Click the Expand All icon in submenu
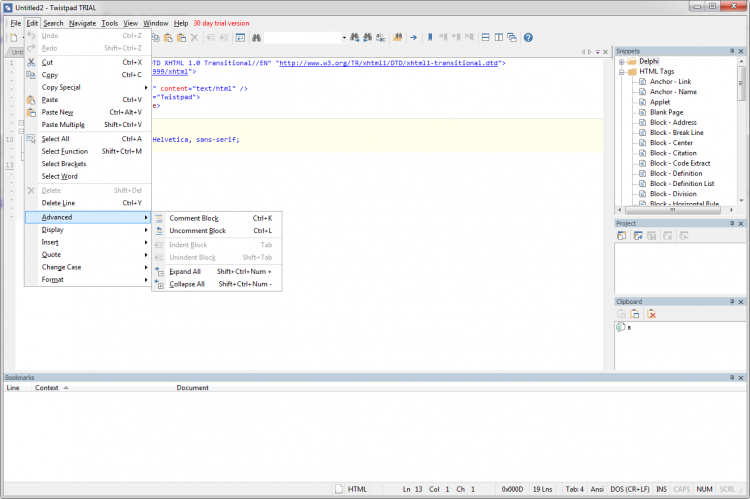This screenshot has height=499, width=750. pyautogui.click(x=159, y=271)
